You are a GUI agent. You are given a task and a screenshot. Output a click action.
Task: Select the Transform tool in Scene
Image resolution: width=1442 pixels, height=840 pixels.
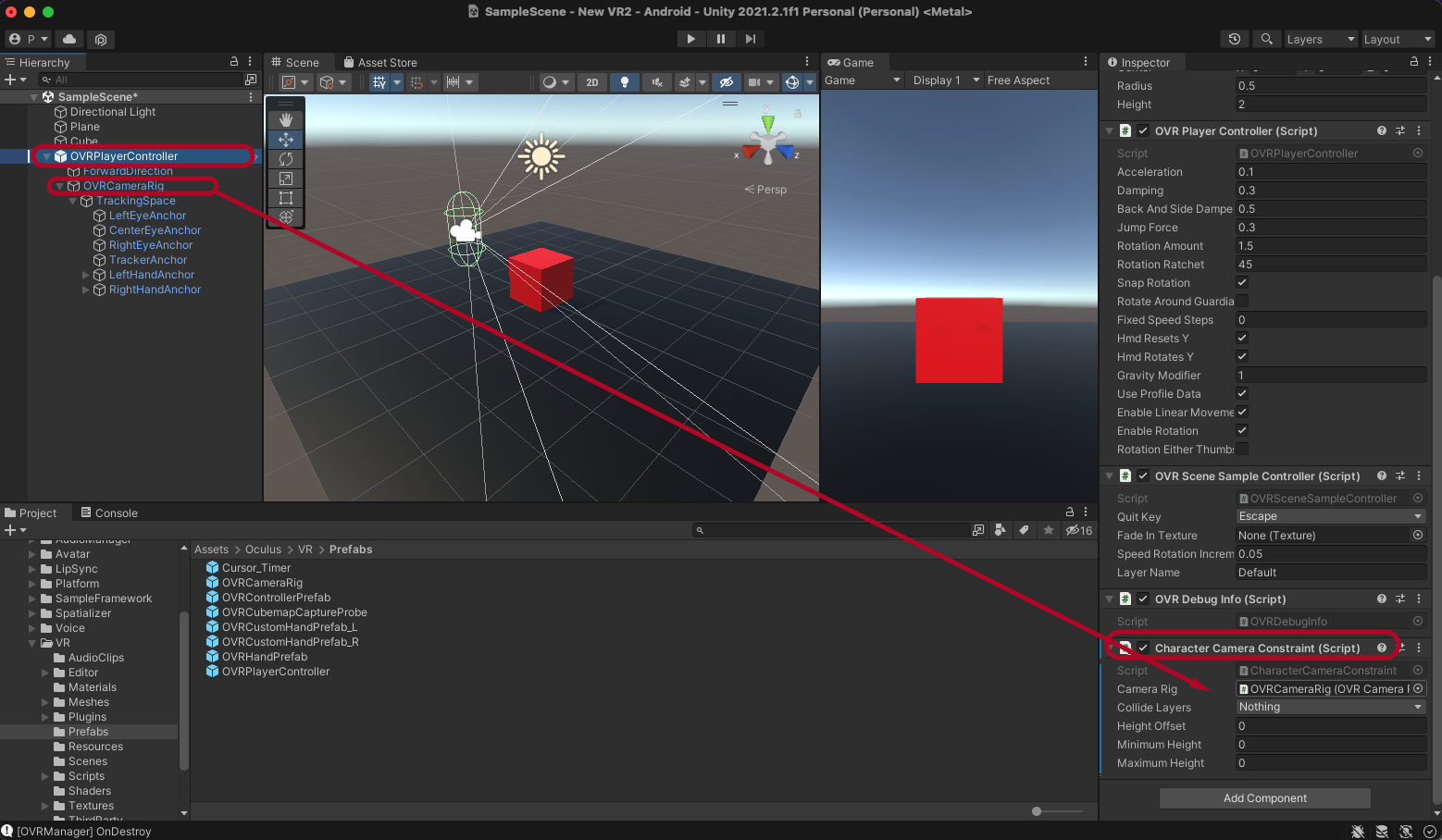[286, 217]
